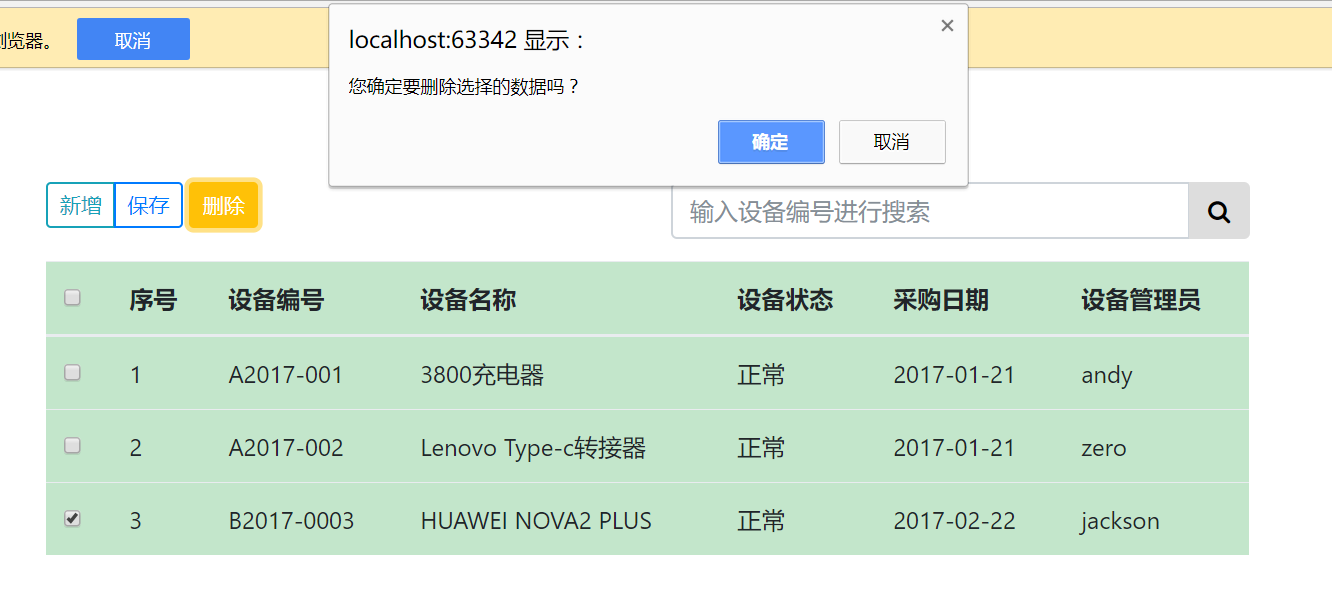Click device name Lenovo Type-c转接器
Viewport: 1332px width, 596px height.
[533, 448]
